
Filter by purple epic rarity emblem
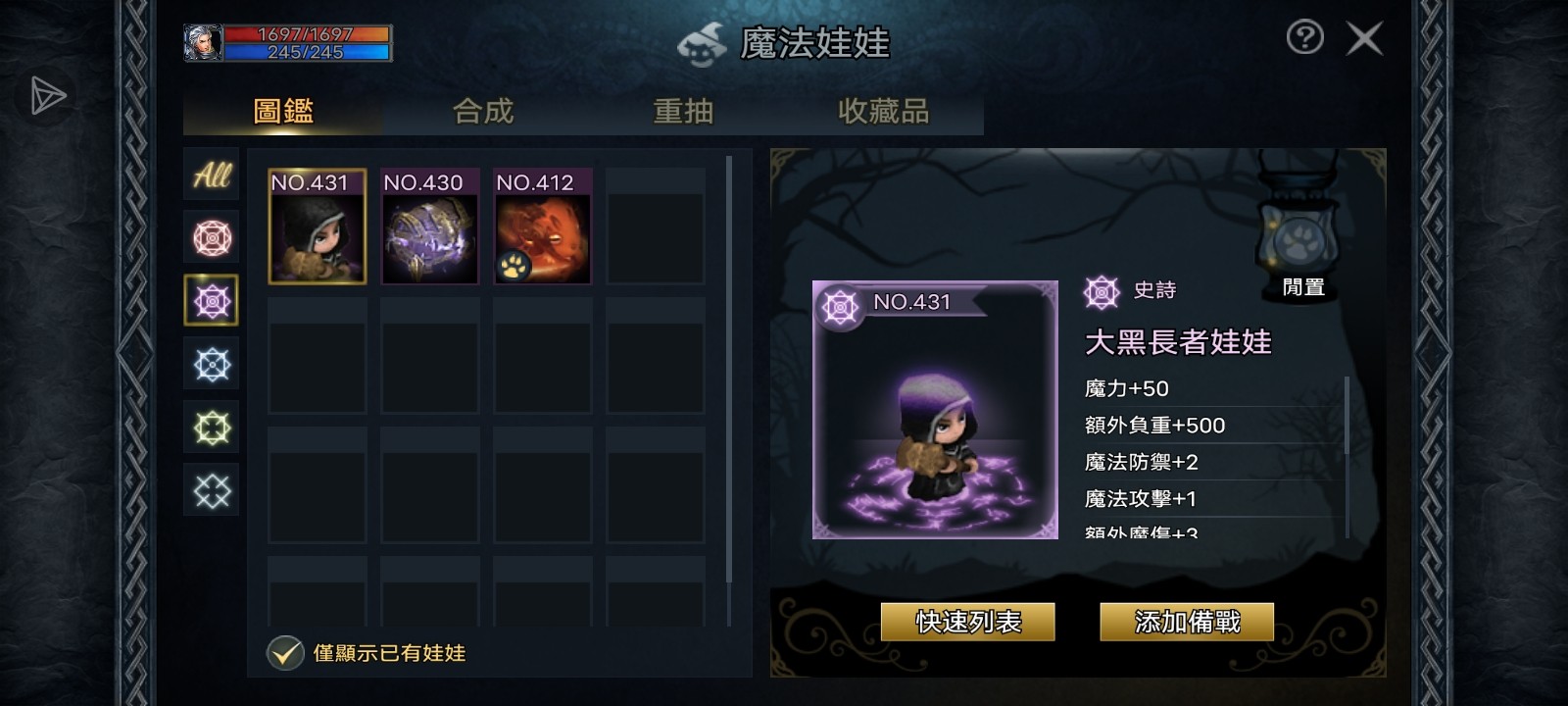212,301
